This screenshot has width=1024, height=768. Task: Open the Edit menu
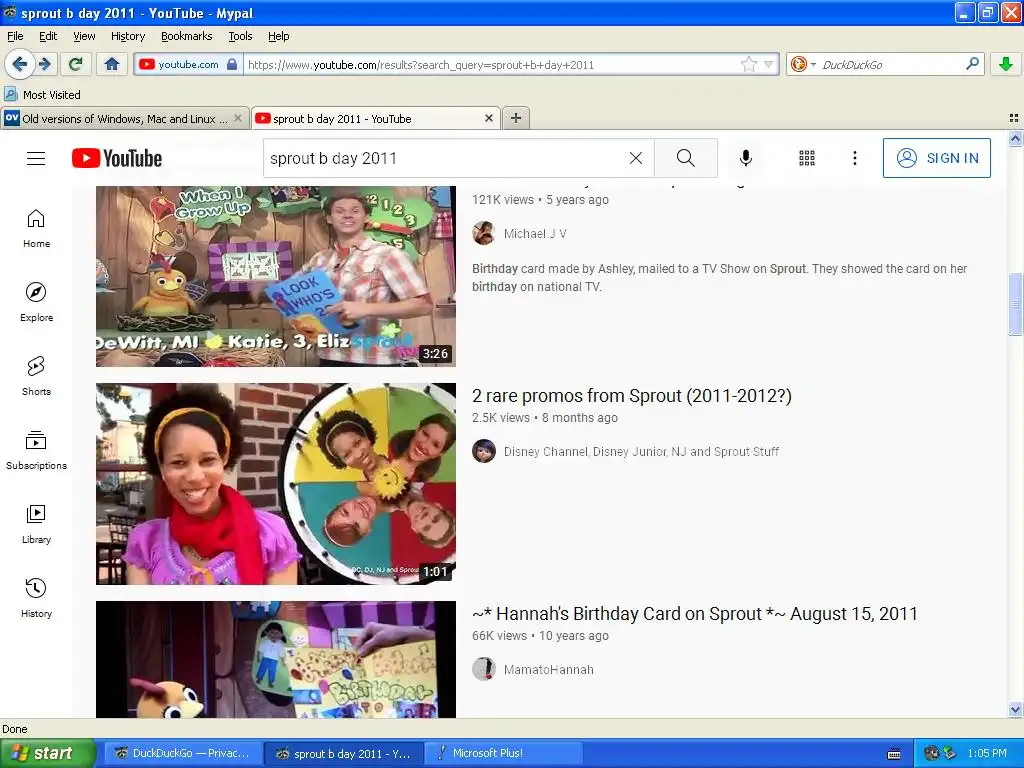(x=48, y=36)
